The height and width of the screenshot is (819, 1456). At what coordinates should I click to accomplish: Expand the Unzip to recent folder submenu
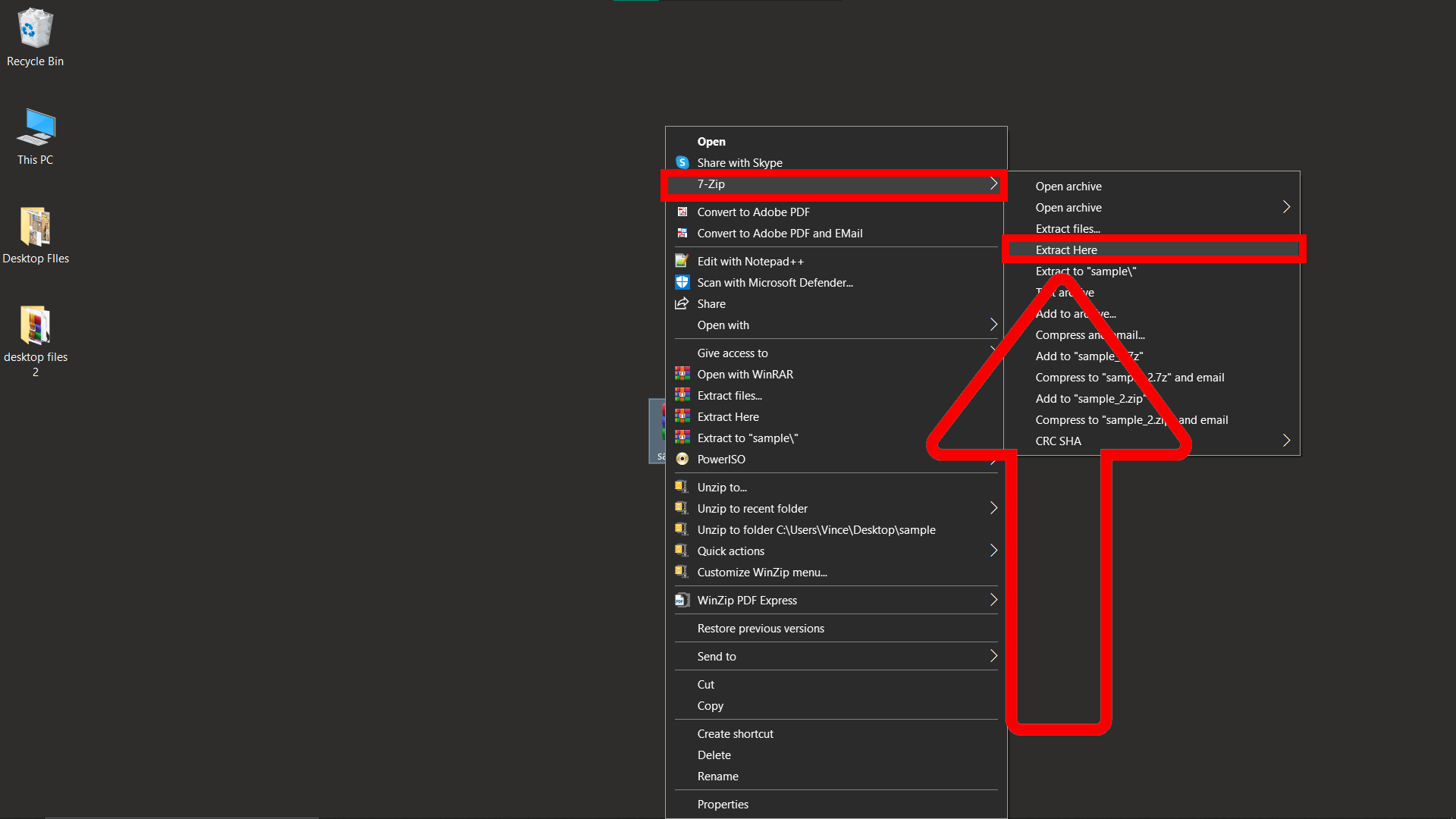993,508
